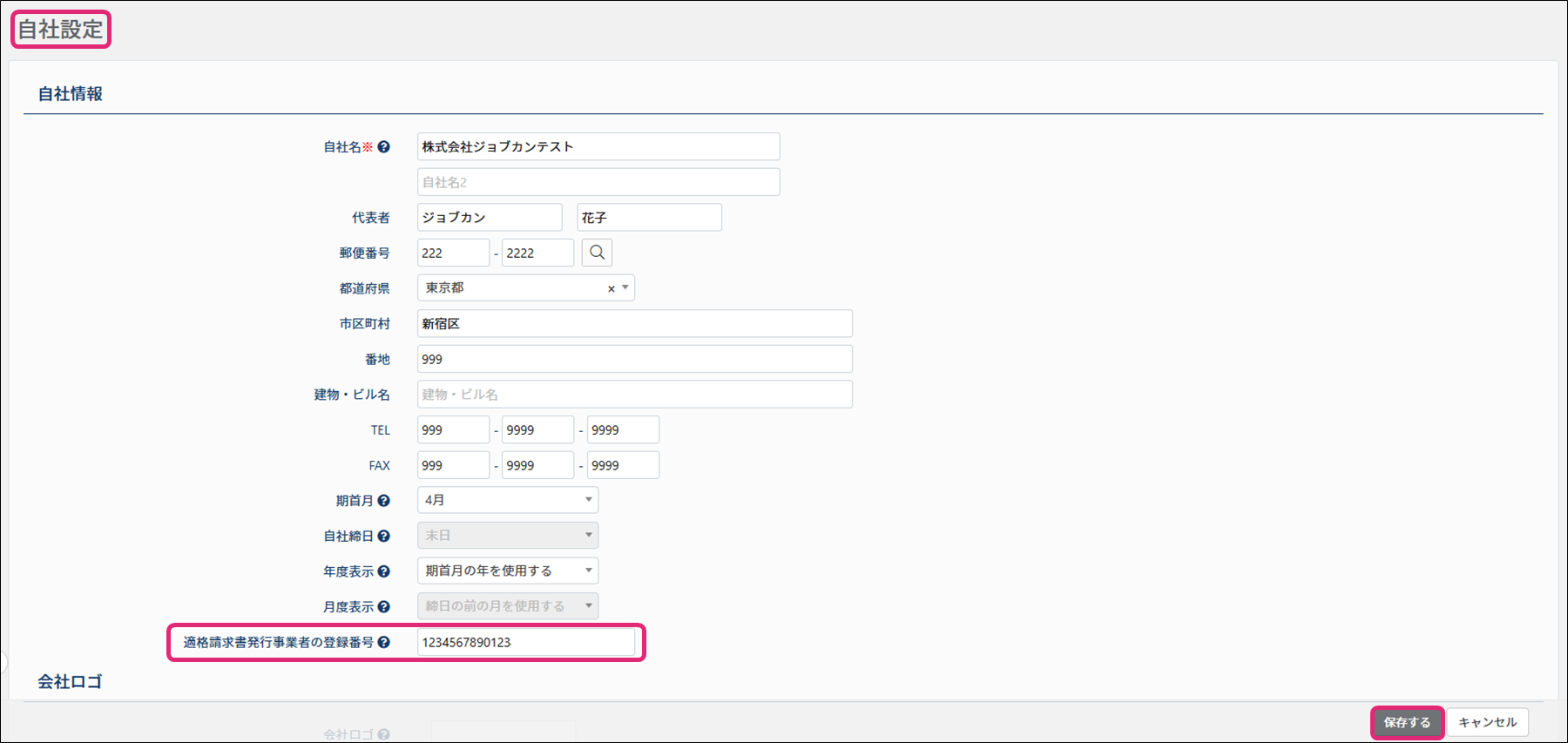Click the 番地 address number field
Screen dimensions: 1568x743
[634, 359]
